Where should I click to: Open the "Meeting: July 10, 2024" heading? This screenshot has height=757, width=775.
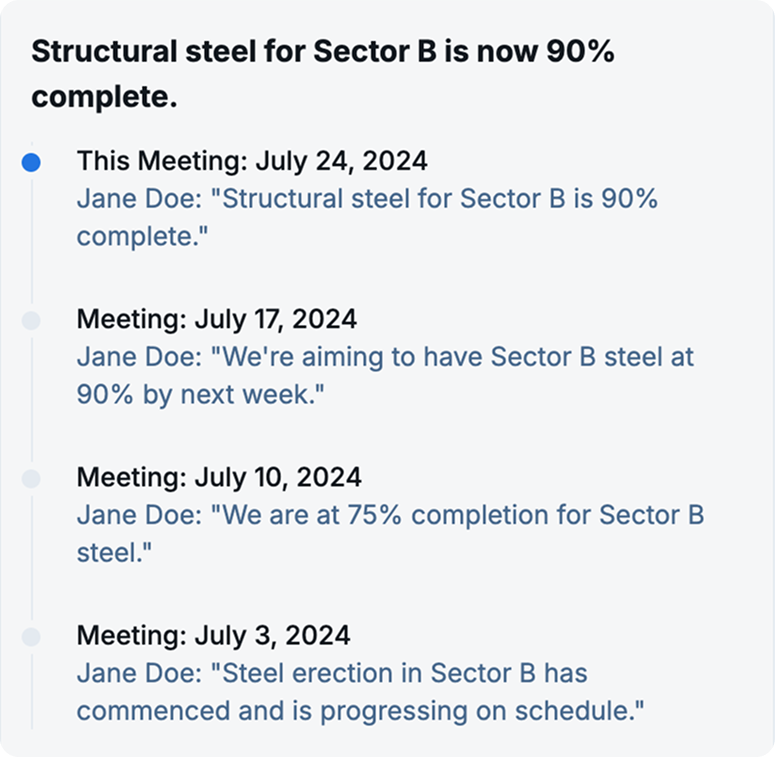[218, 477]
